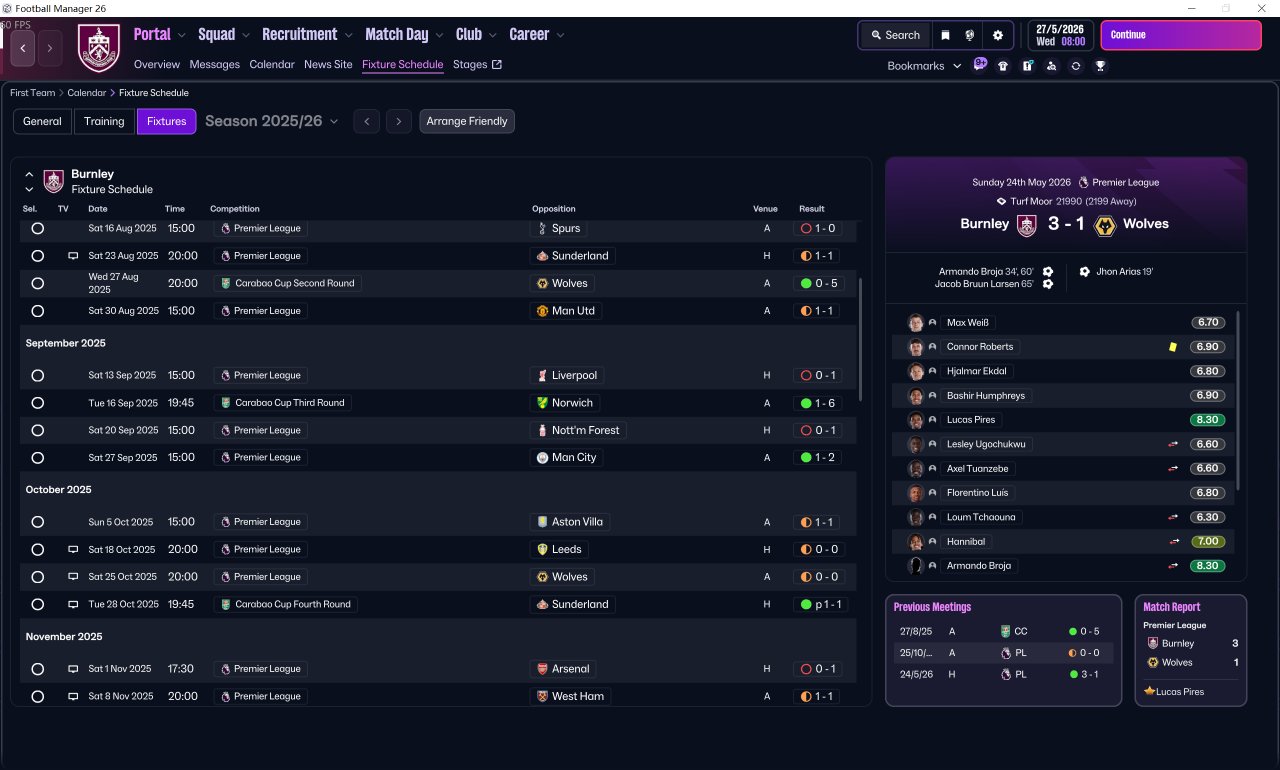This screenshot has width=1280, height=770.
Task: Open the scouting person-search icon
Action: [1051, 66]
